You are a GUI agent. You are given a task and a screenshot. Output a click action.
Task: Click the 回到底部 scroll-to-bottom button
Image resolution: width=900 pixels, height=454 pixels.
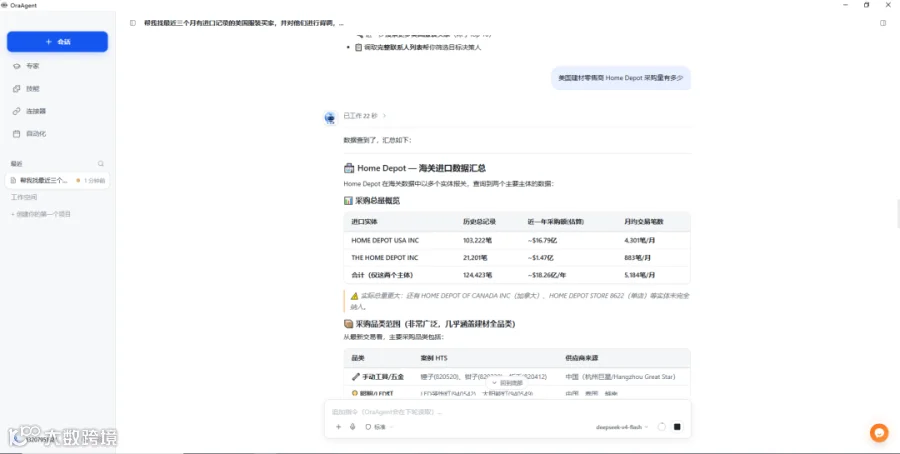507,383
